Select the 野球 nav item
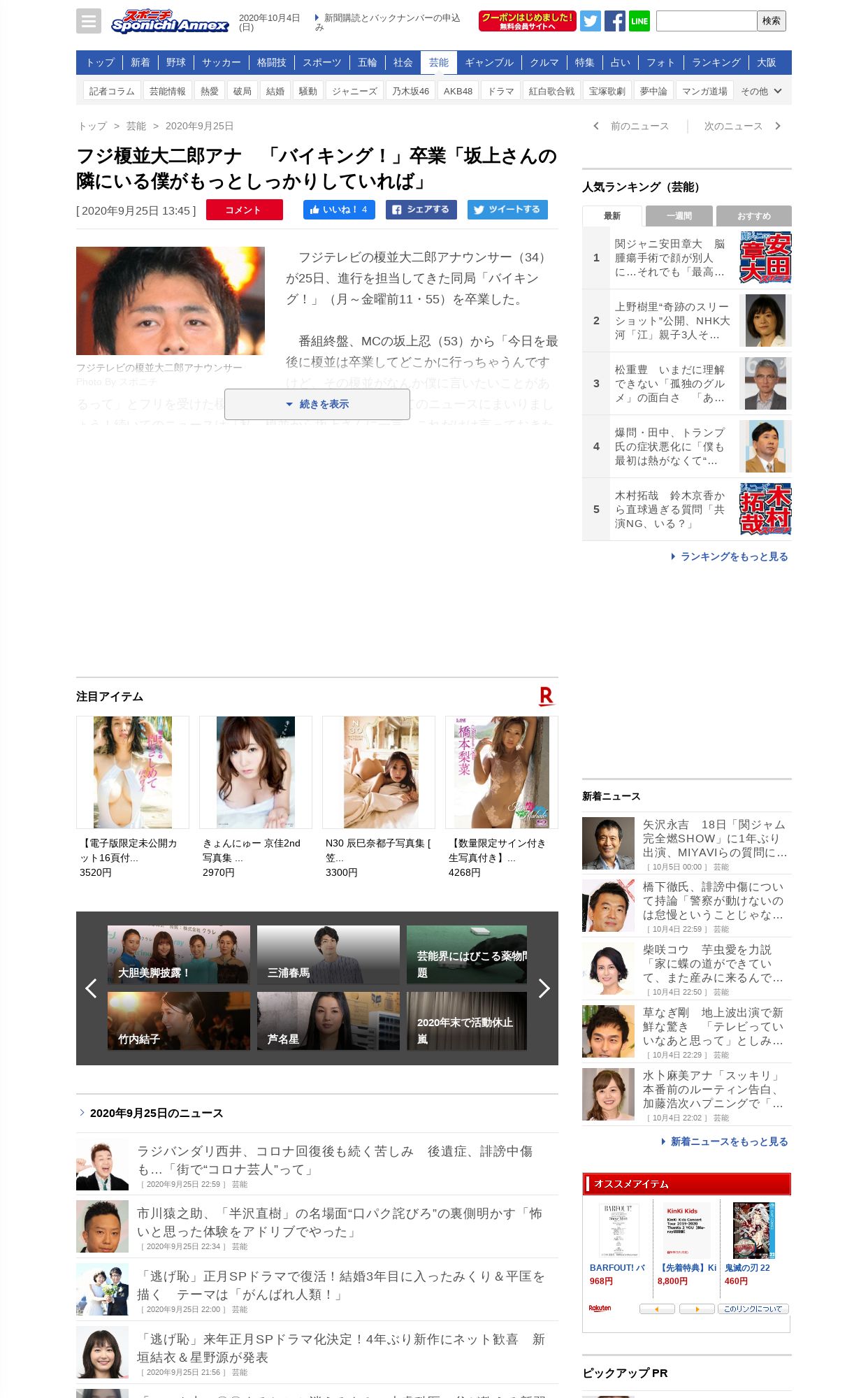Screen dimensions: 868x1398 click(x=176, y=62)
